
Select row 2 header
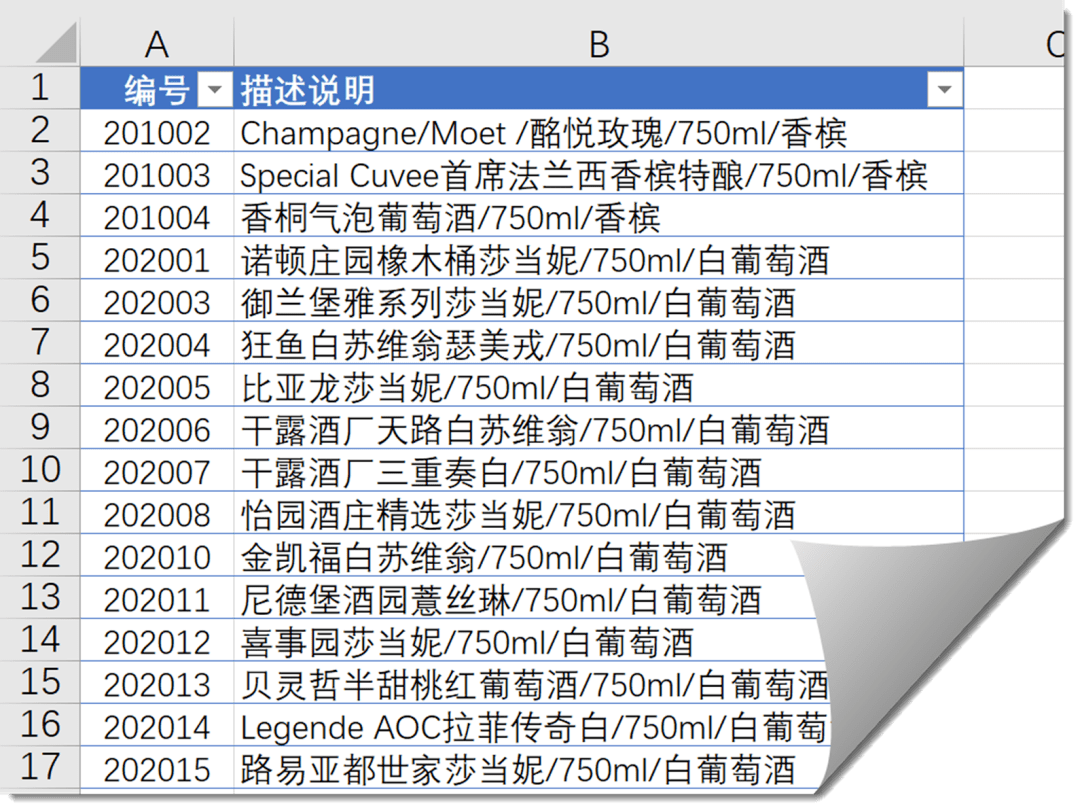coord(40,131)
